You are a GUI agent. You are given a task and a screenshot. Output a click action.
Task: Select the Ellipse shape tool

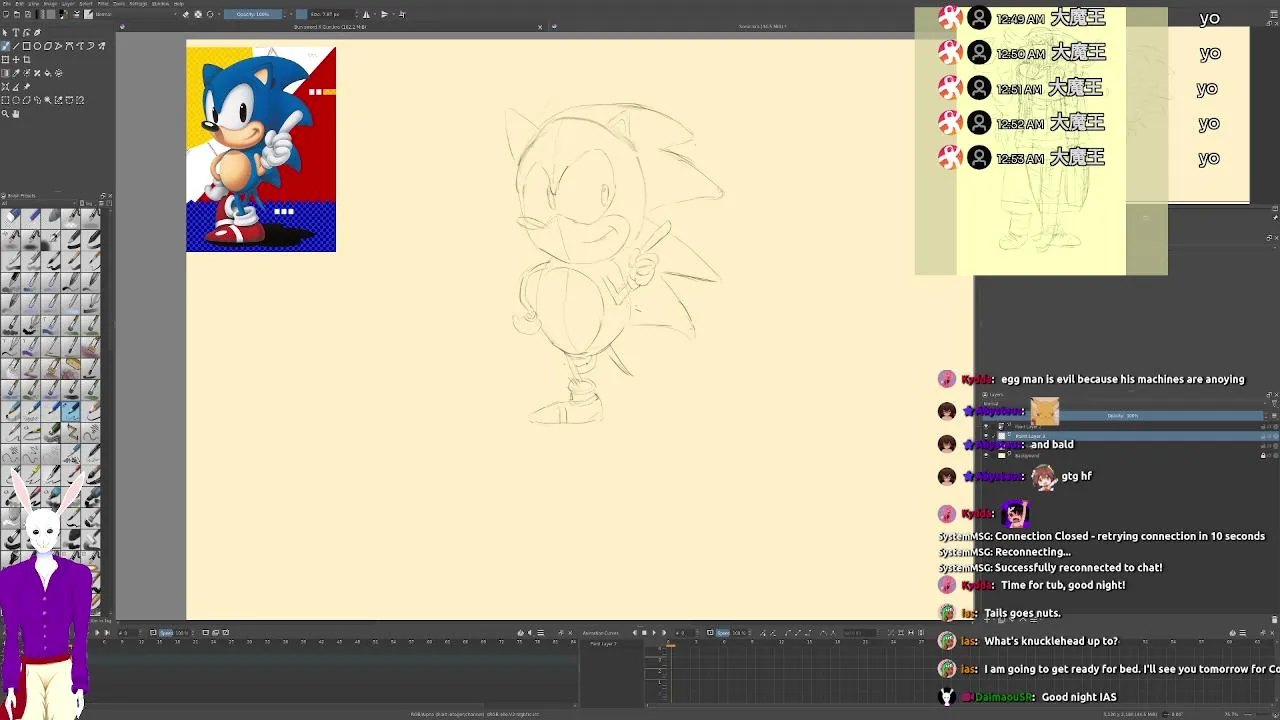tap(37, 46)
